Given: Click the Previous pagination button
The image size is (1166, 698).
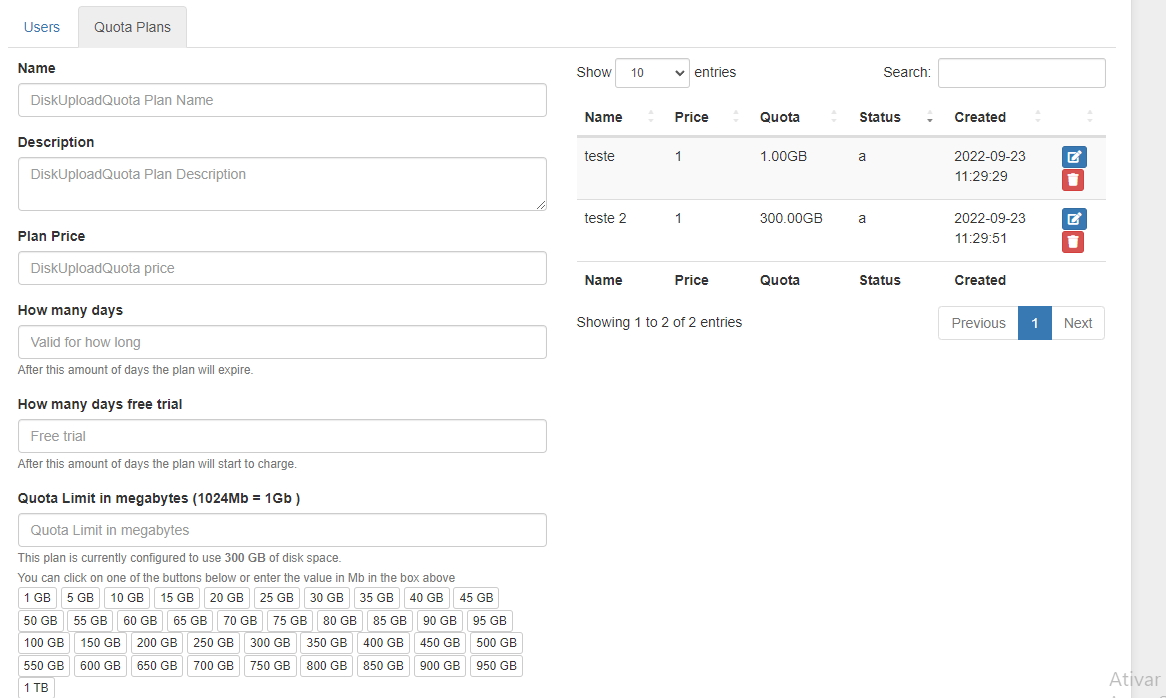Looking at the screenshot, I should [977, 322].
